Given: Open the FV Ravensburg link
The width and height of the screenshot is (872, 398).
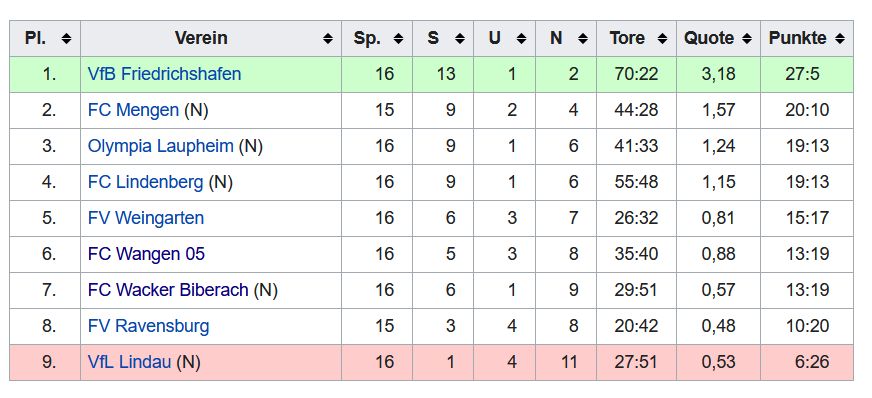Looking at the screenshot, I should tap(148, 326).
